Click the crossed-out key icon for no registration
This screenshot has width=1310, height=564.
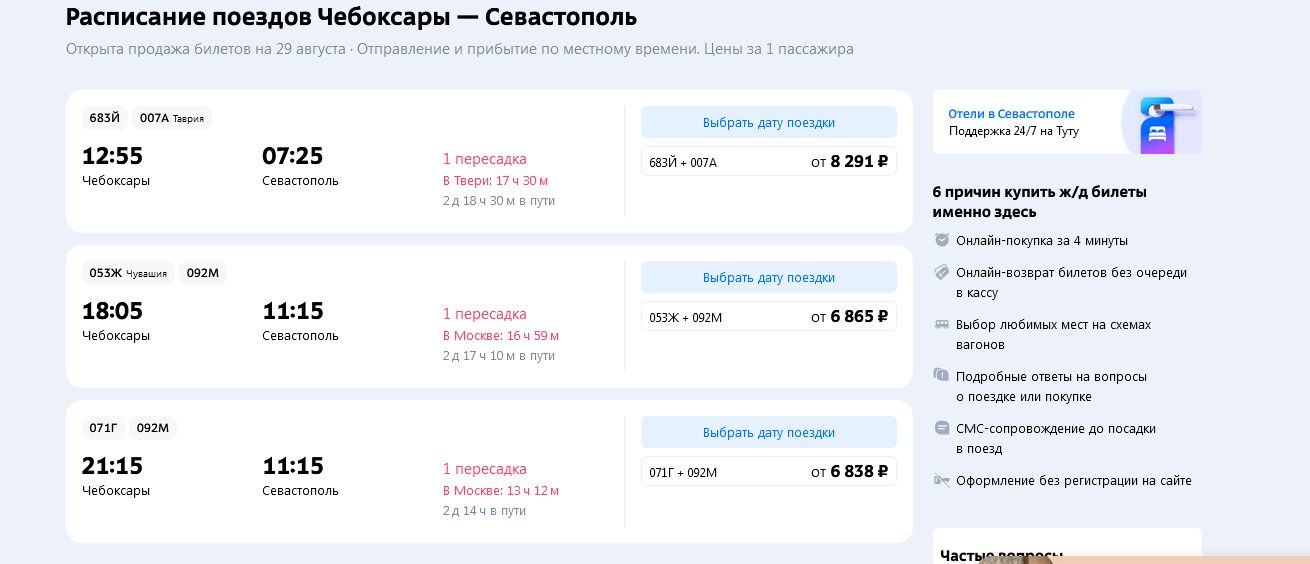[941, 480]
